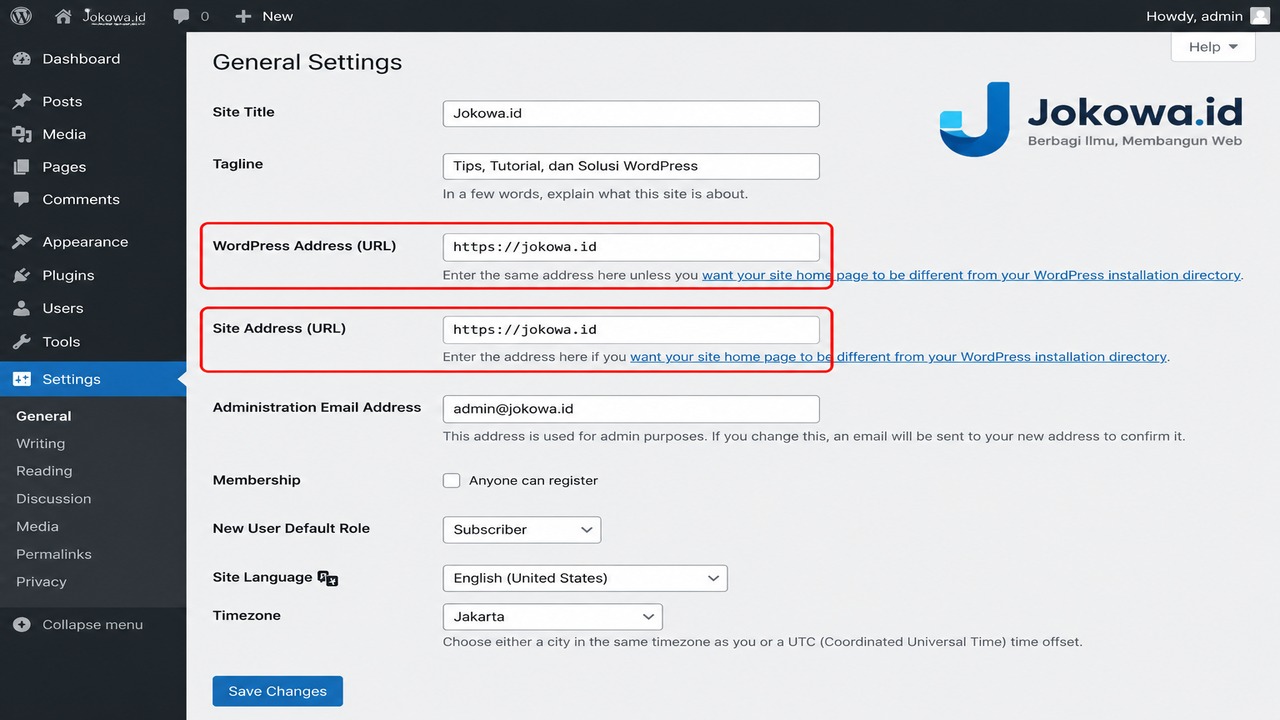Click the Posts pushpin icon

pos(21,102)
